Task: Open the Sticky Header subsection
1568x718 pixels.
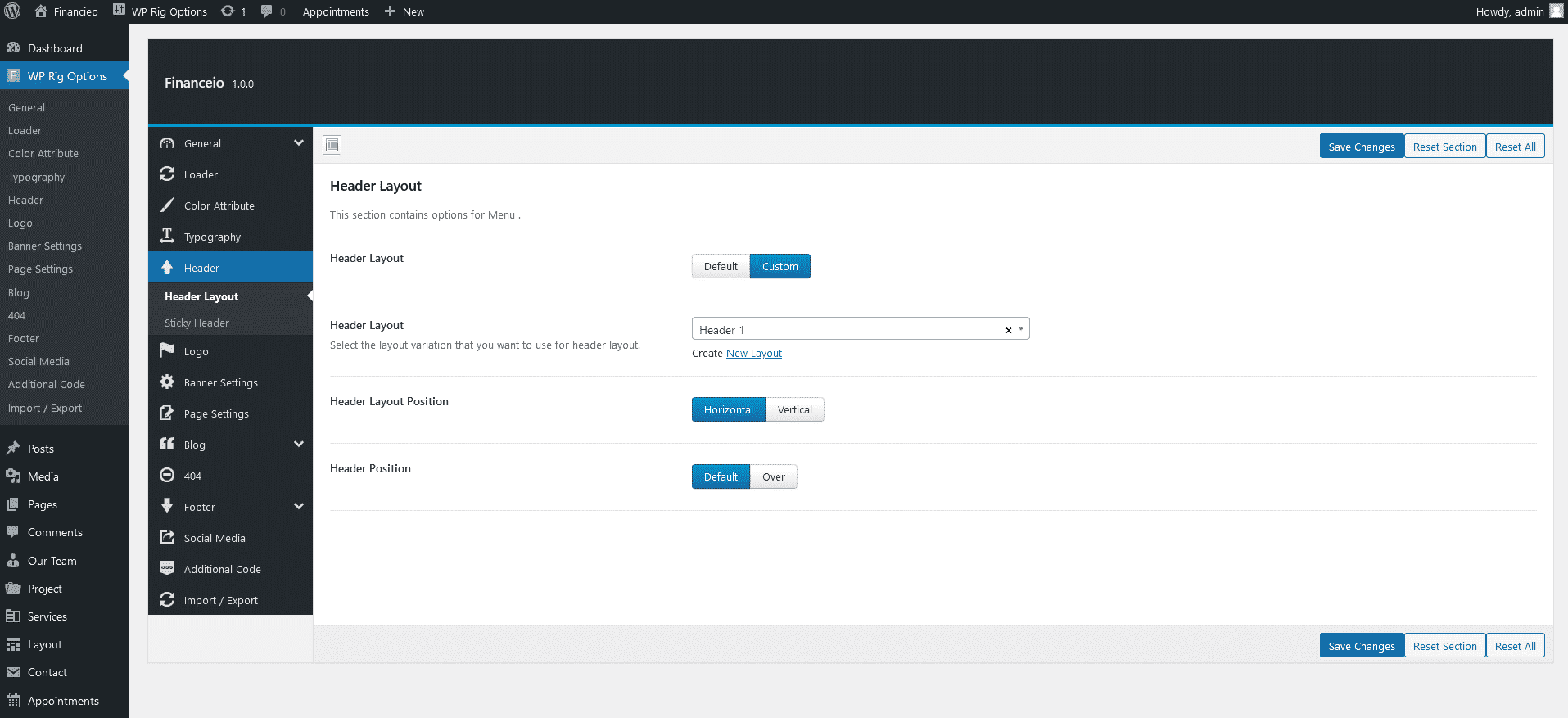Action: [197, 323]
